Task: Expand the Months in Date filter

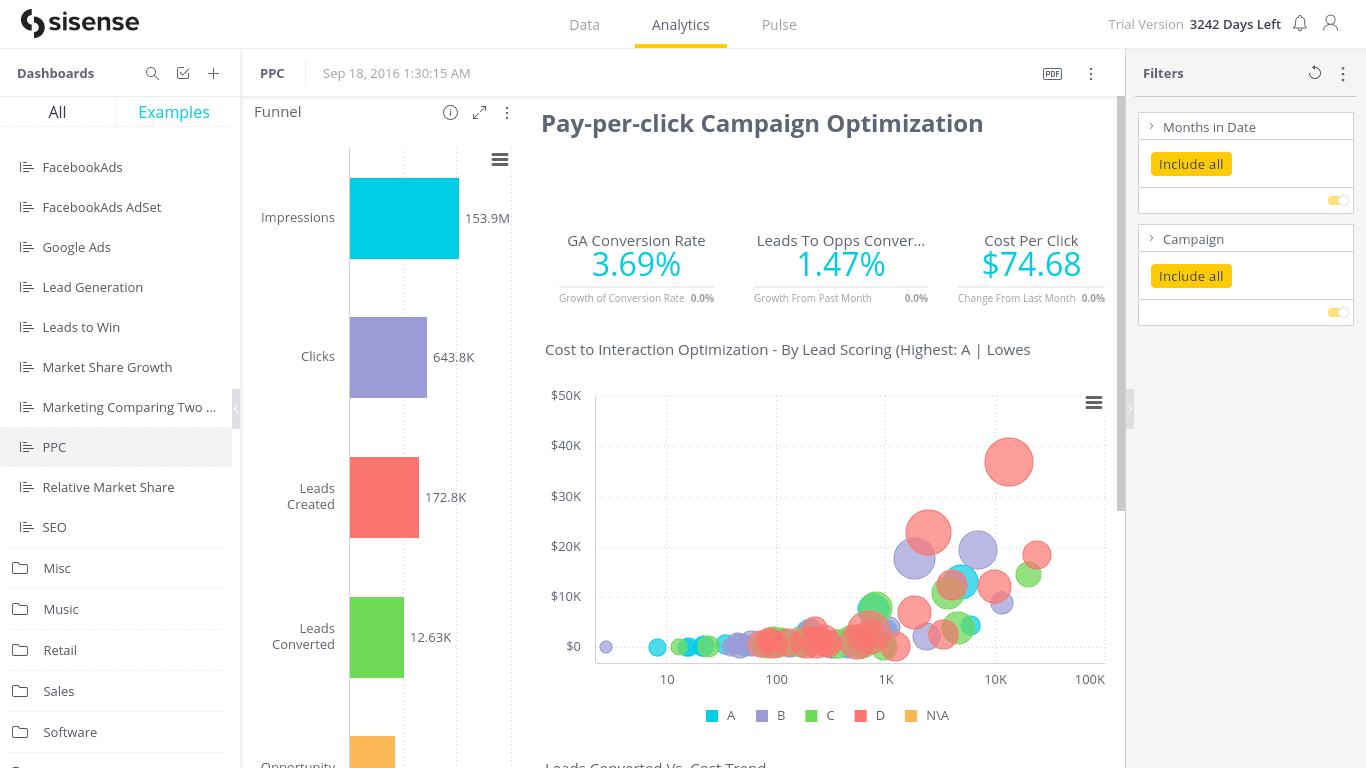Action: [x=1152, y=127]
